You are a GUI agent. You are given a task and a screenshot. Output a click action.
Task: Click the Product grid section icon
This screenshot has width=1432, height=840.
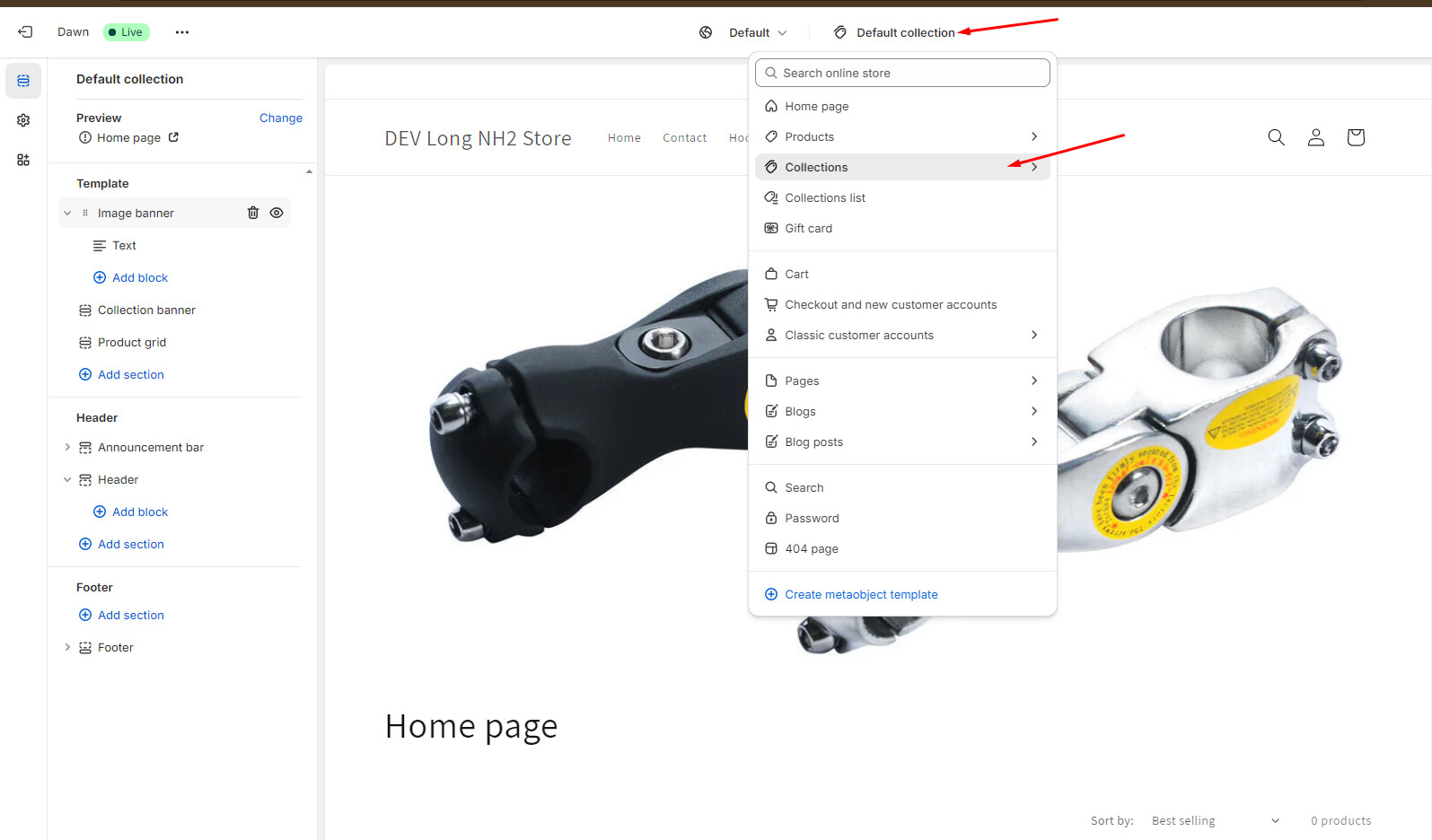[x=85, y=342]
